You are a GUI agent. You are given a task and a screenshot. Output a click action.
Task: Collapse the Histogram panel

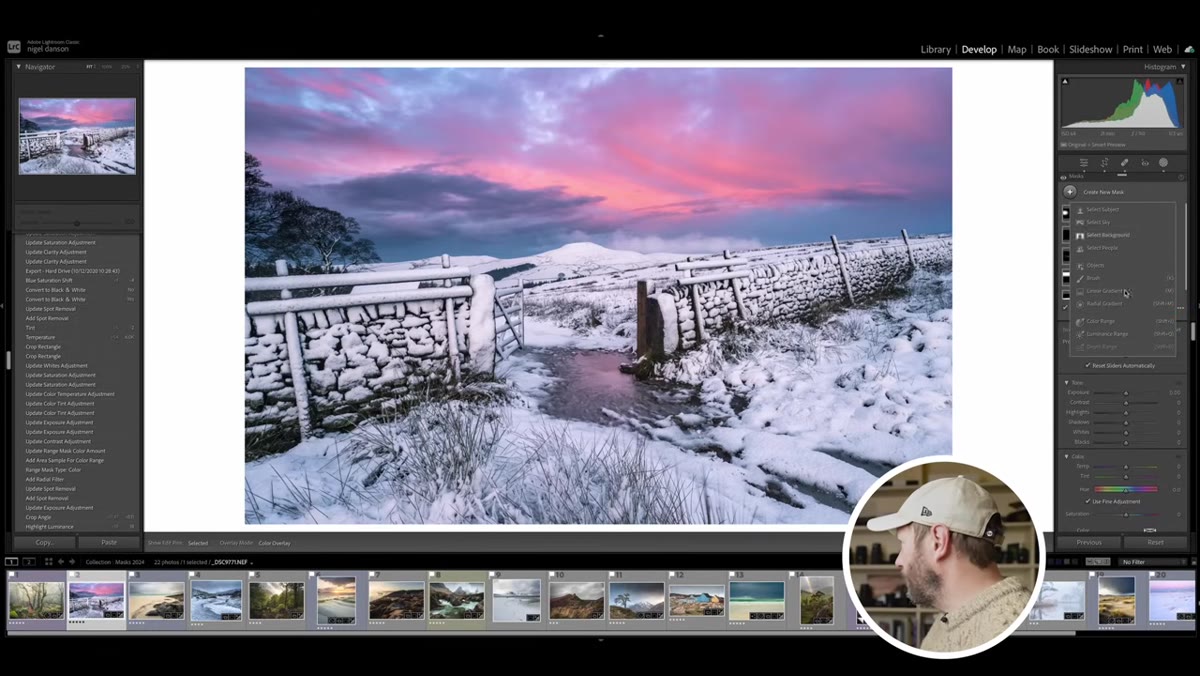(x=1183, y=67)
